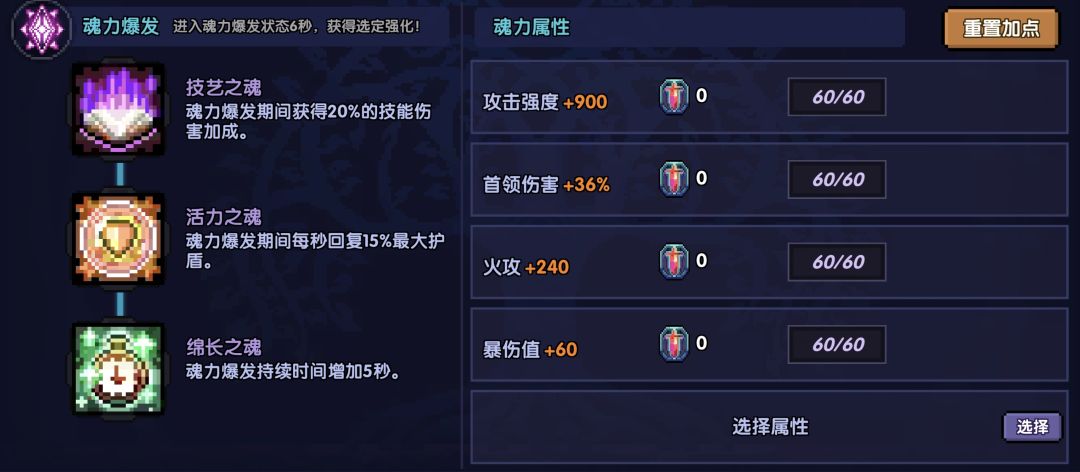This screenshot has height=472, width=1080.
Task: Click the gem icon beside 火攻
Action: 675,262
